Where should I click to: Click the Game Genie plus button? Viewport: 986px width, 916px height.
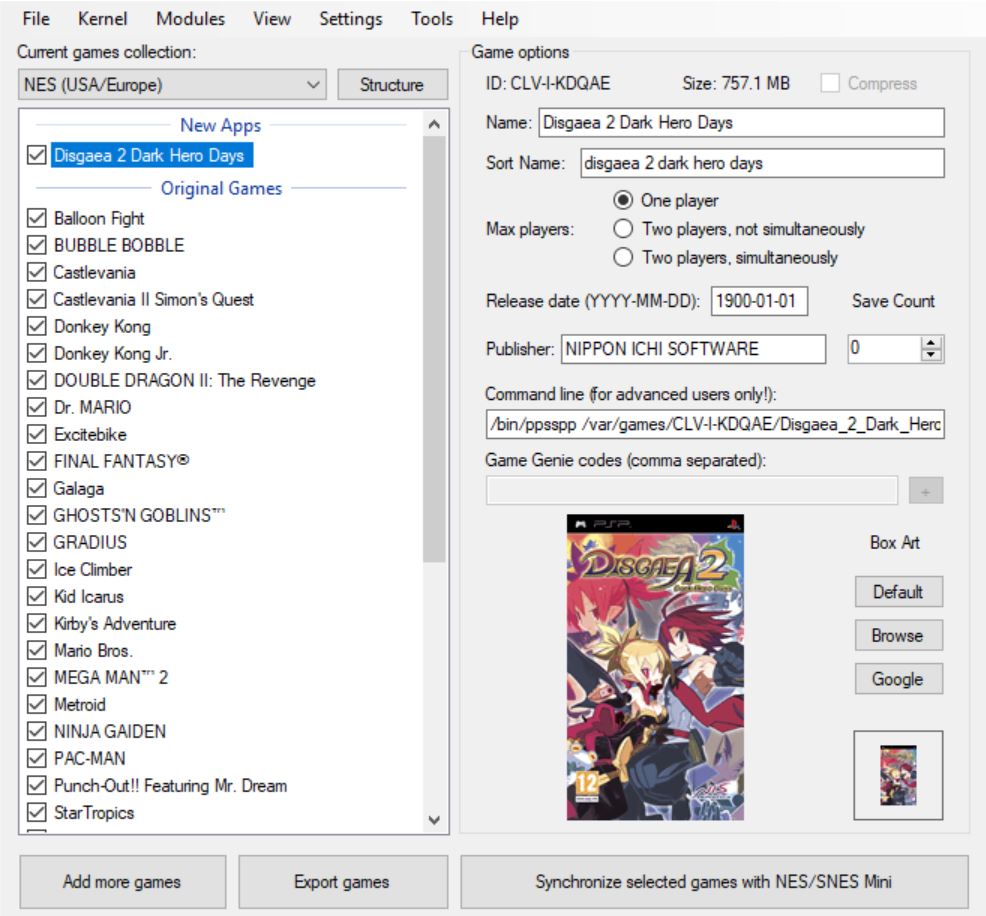(926, 491)
